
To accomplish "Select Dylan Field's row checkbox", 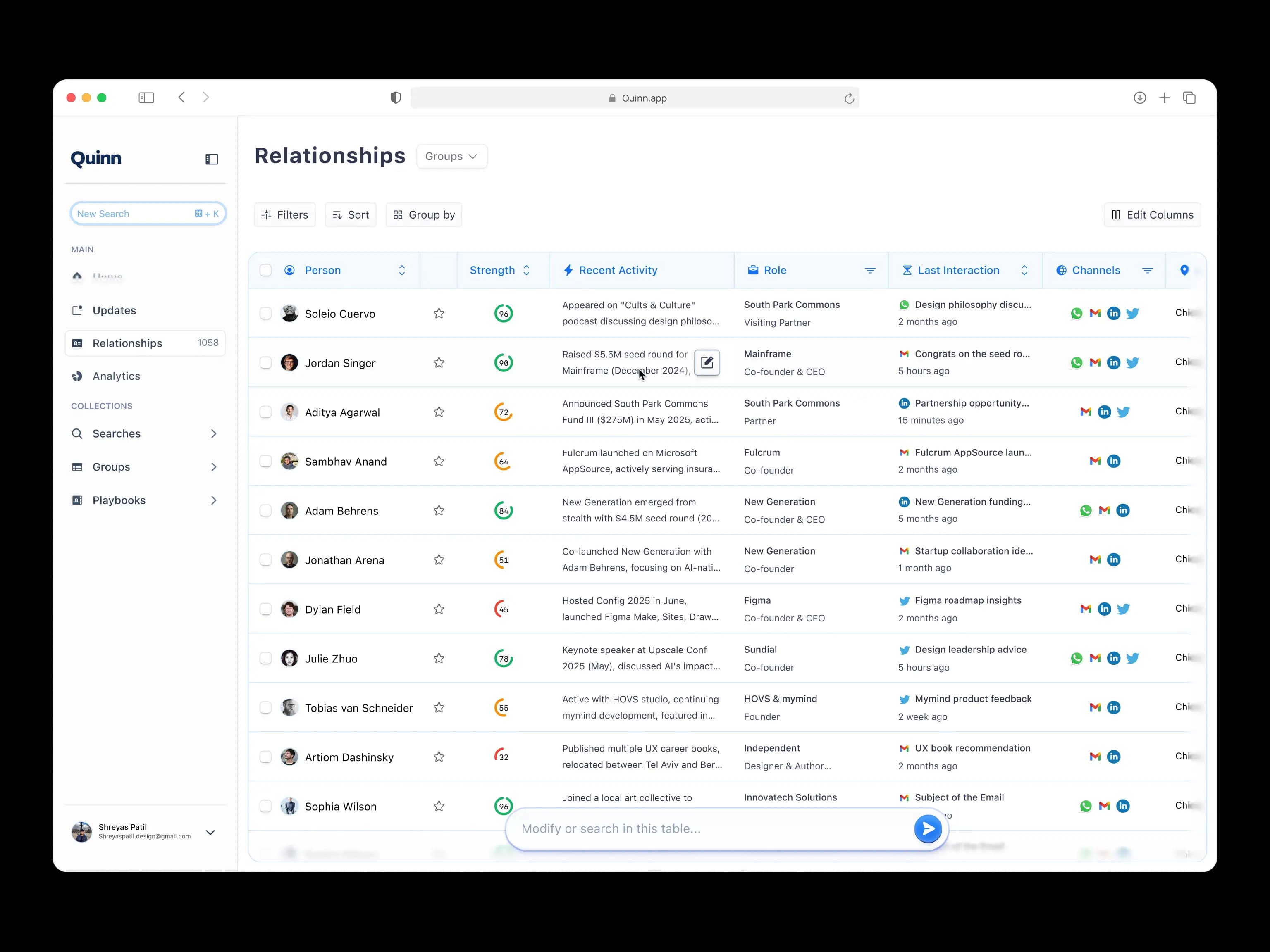I will pos(265,609).
